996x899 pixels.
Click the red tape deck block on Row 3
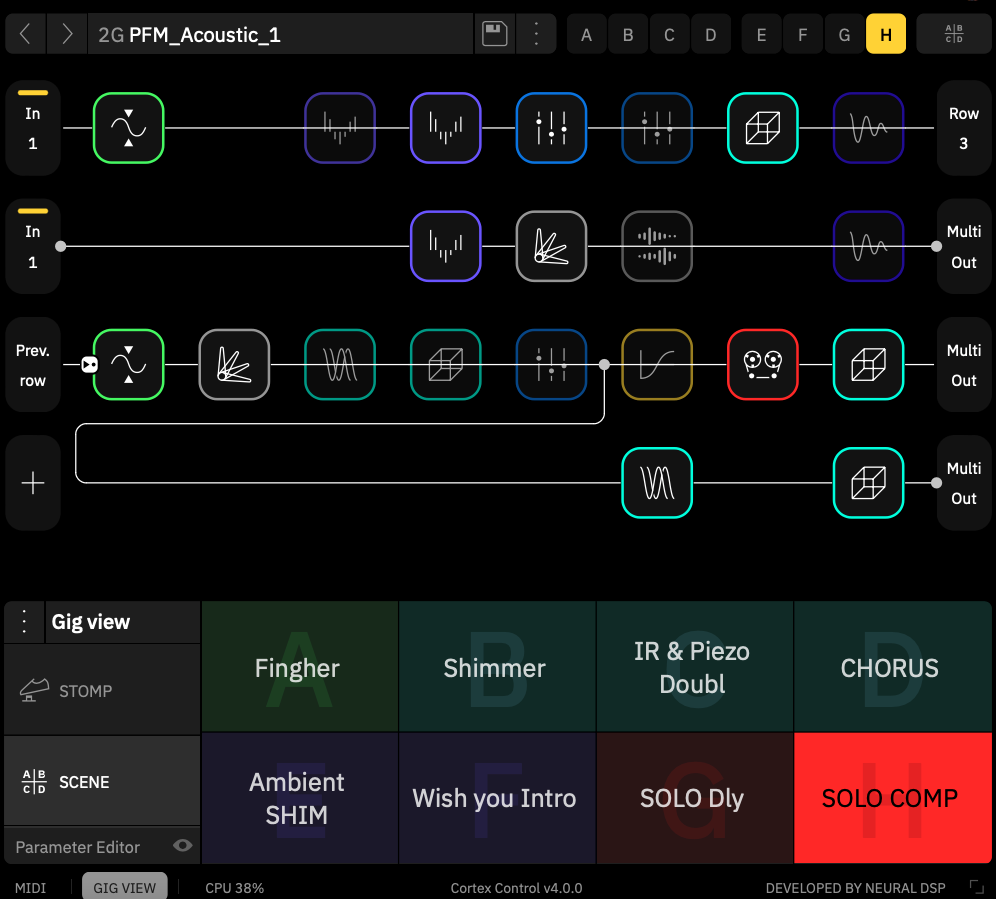pyautogui.click(x=763, y=364)
